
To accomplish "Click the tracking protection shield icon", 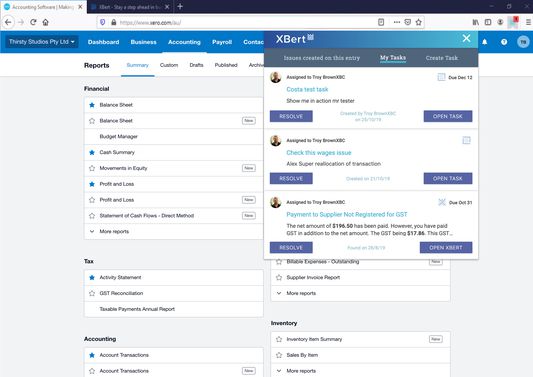I will coord(102,22).
